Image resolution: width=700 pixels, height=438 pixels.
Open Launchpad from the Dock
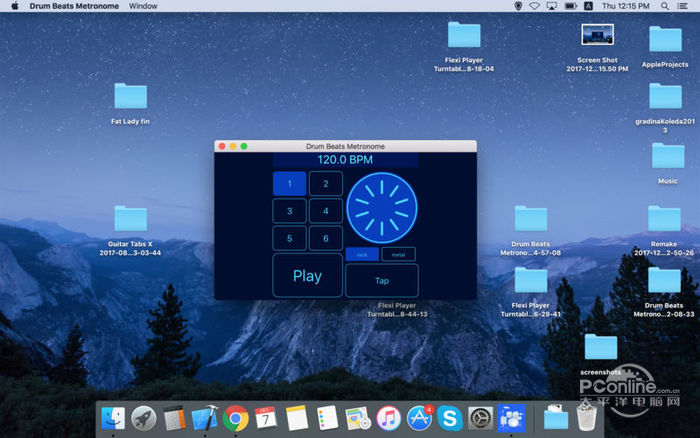coord(144,418)
